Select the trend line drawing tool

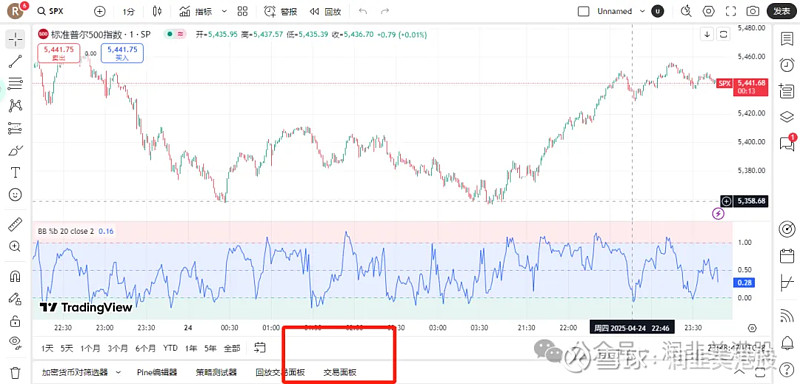point(15,62)
